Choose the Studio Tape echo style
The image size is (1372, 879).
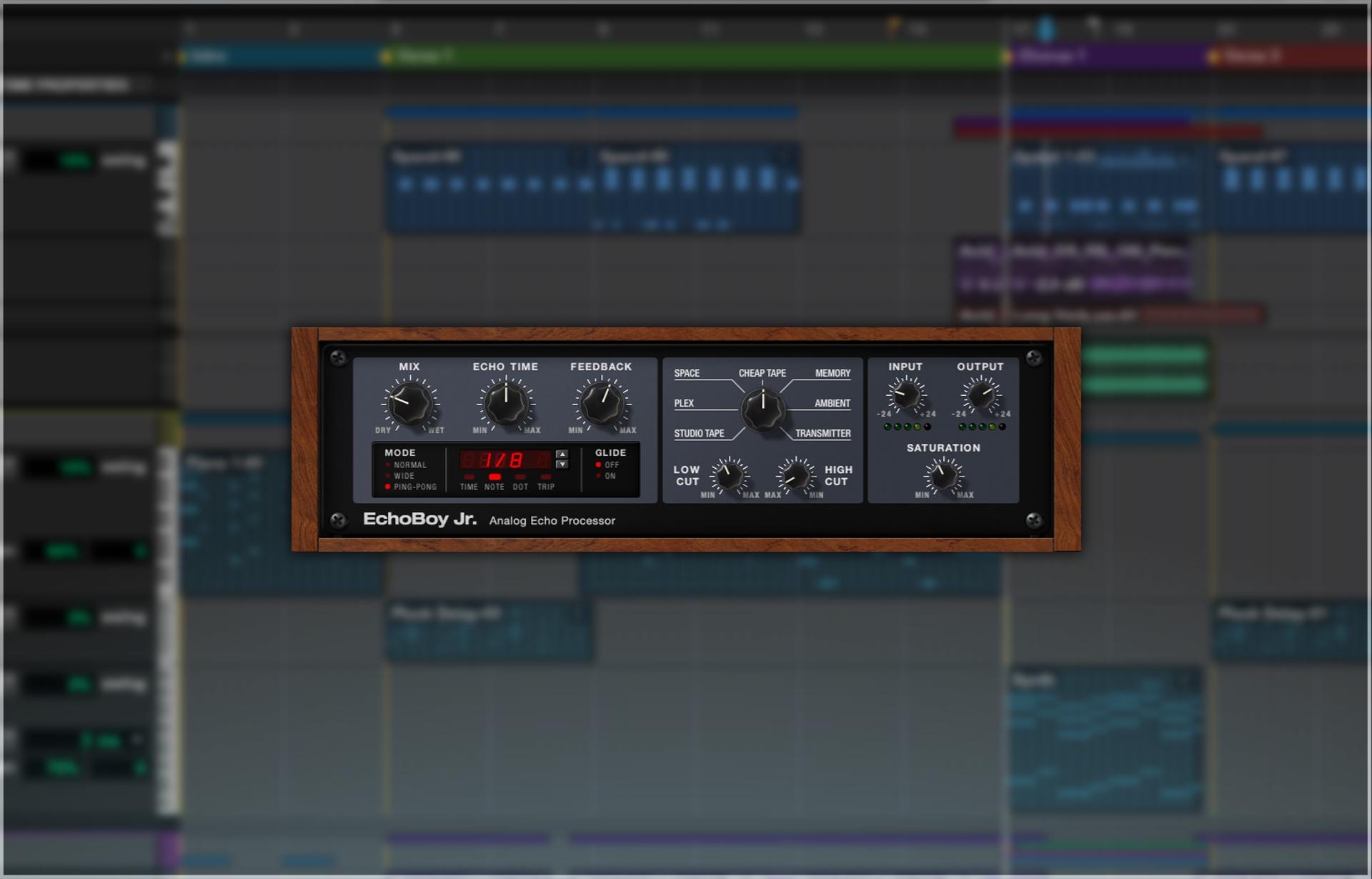click(x=699, y=433)
